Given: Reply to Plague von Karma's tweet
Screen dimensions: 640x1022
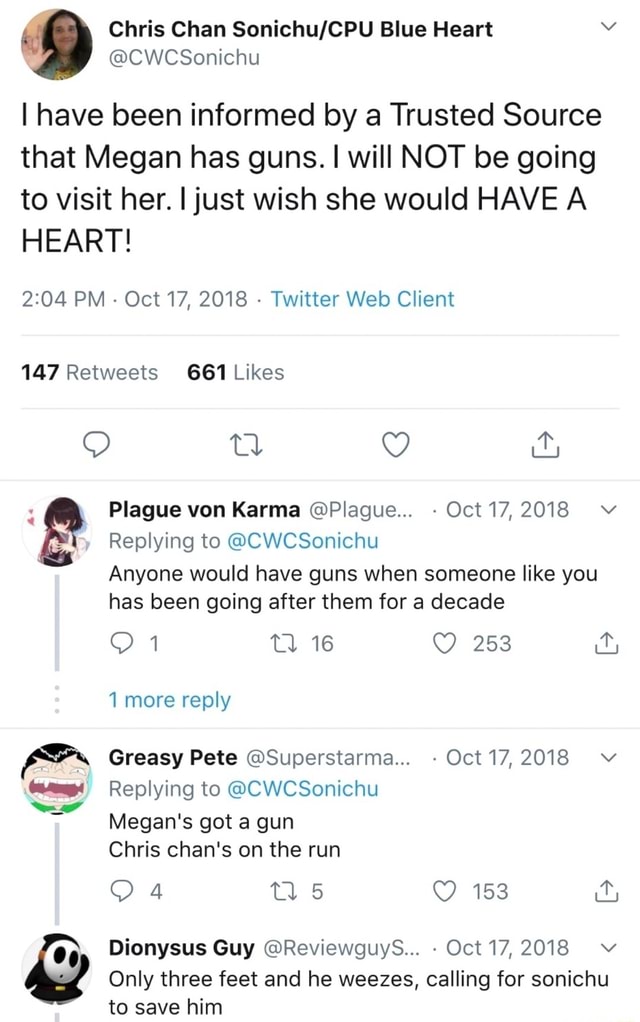Looking at the screenshot, I should [121, 644].
